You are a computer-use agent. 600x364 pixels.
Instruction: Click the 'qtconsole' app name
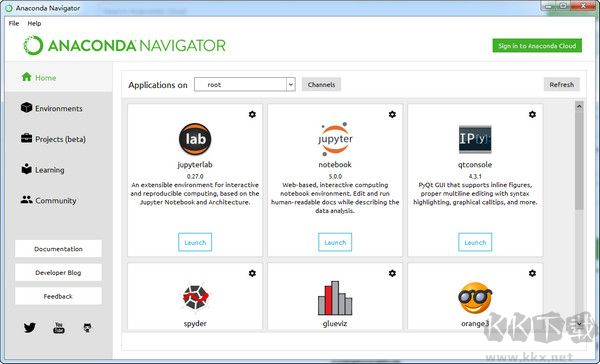point(475,165)
